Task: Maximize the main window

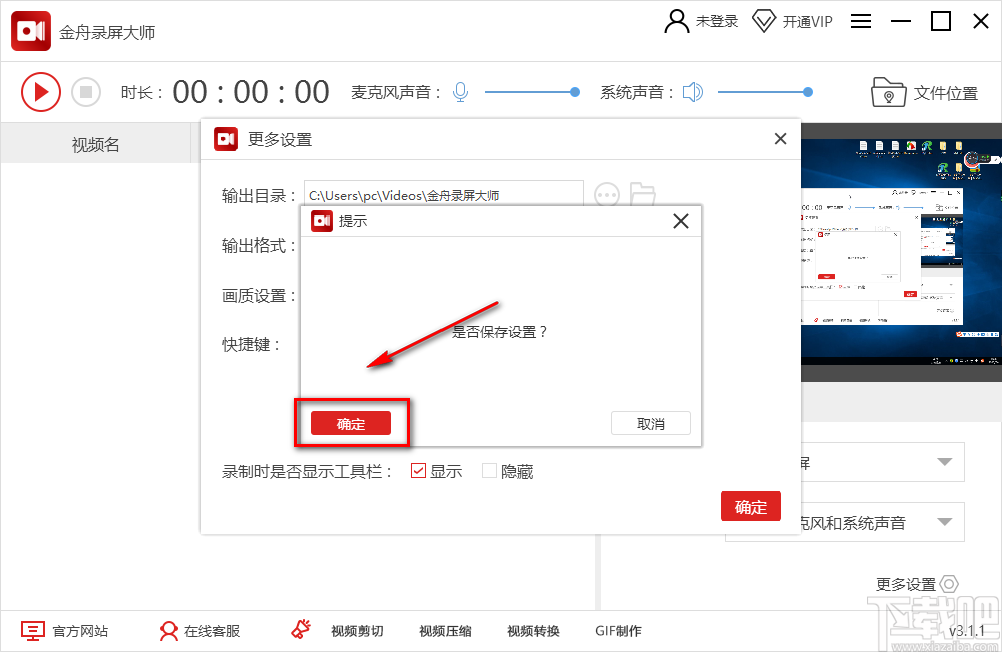Action: click(941, 21)
